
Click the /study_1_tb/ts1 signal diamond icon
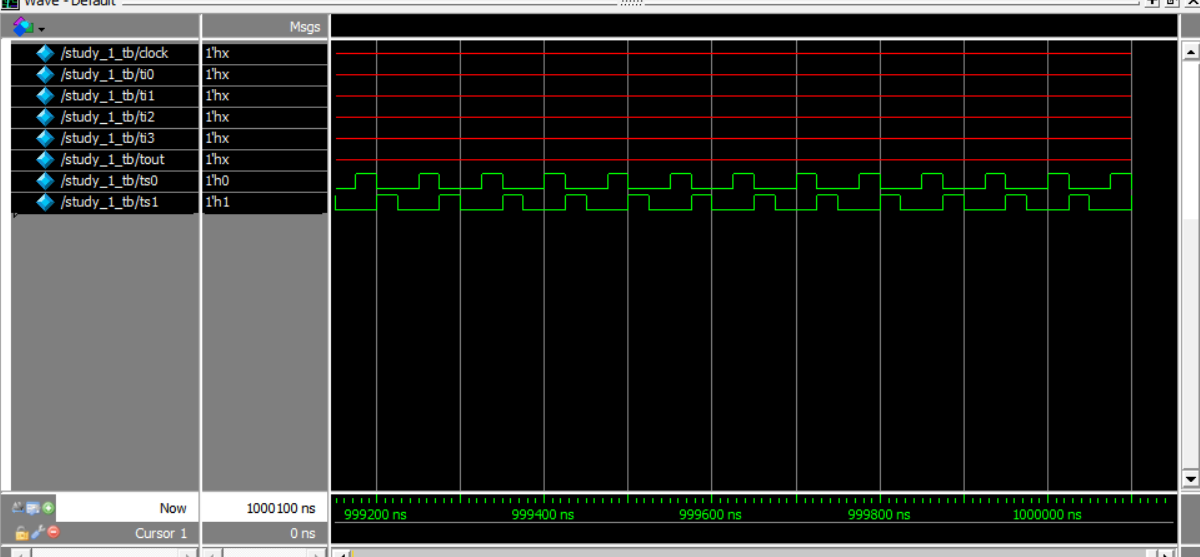(x=44, y=203)
